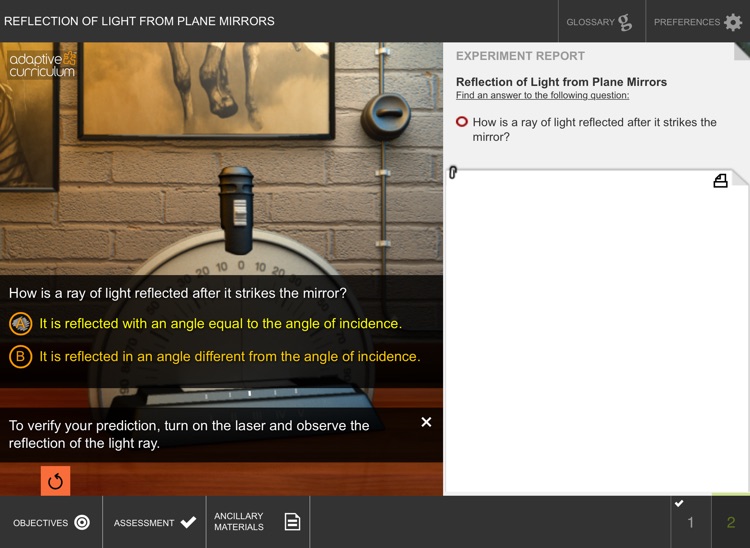Click the wall light switch knob
750x548 pixels.
click(386, 117)
